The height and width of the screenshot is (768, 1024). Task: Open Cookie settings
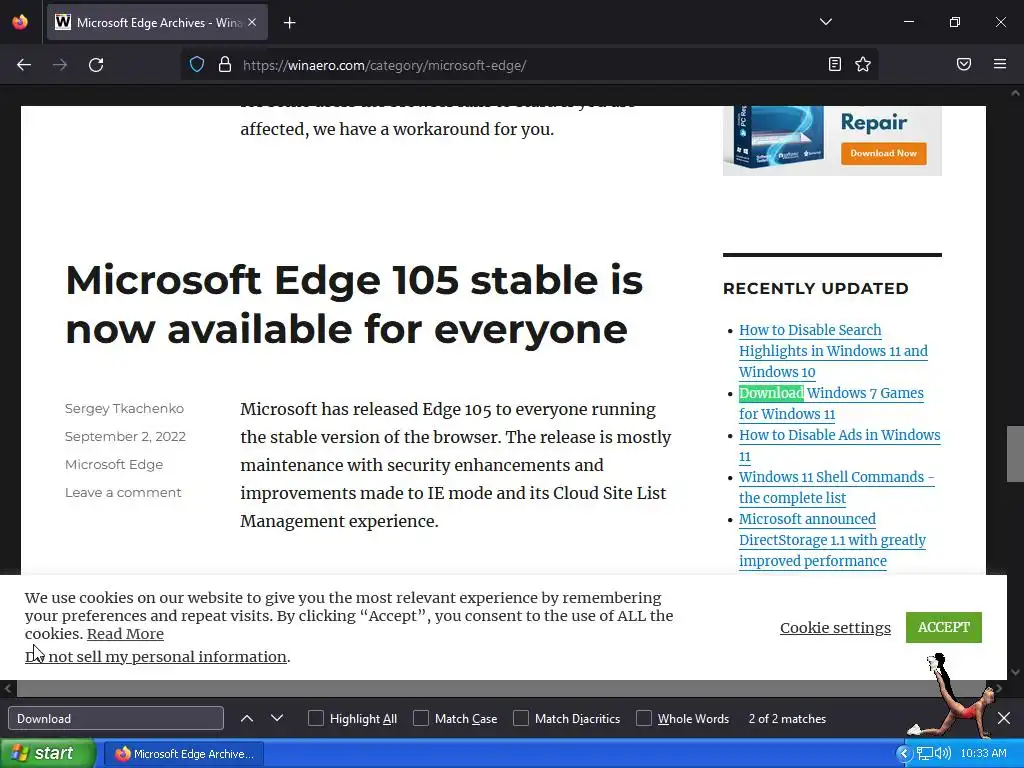(x=835, y=628)
